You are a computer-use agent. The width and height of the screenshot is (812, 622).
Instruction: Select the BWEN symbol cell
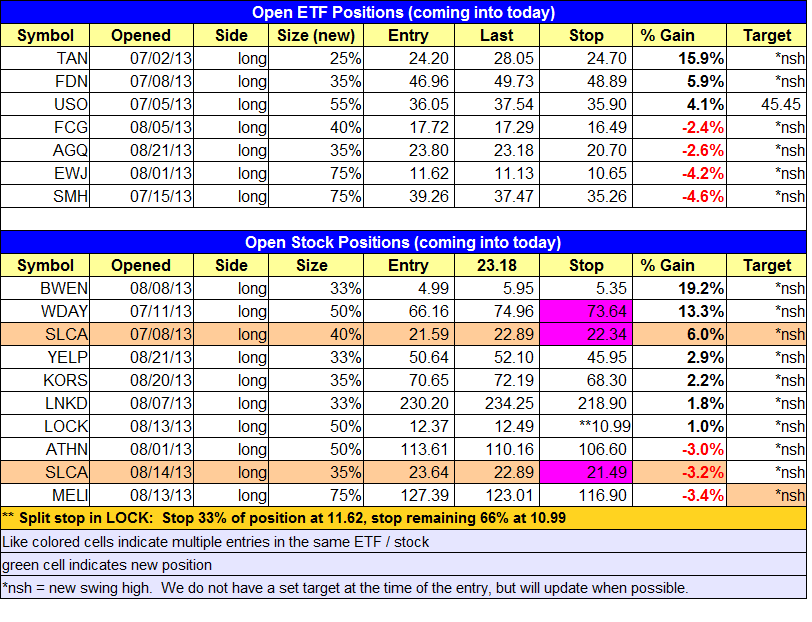pyautogui.click(x=45, y=288)
